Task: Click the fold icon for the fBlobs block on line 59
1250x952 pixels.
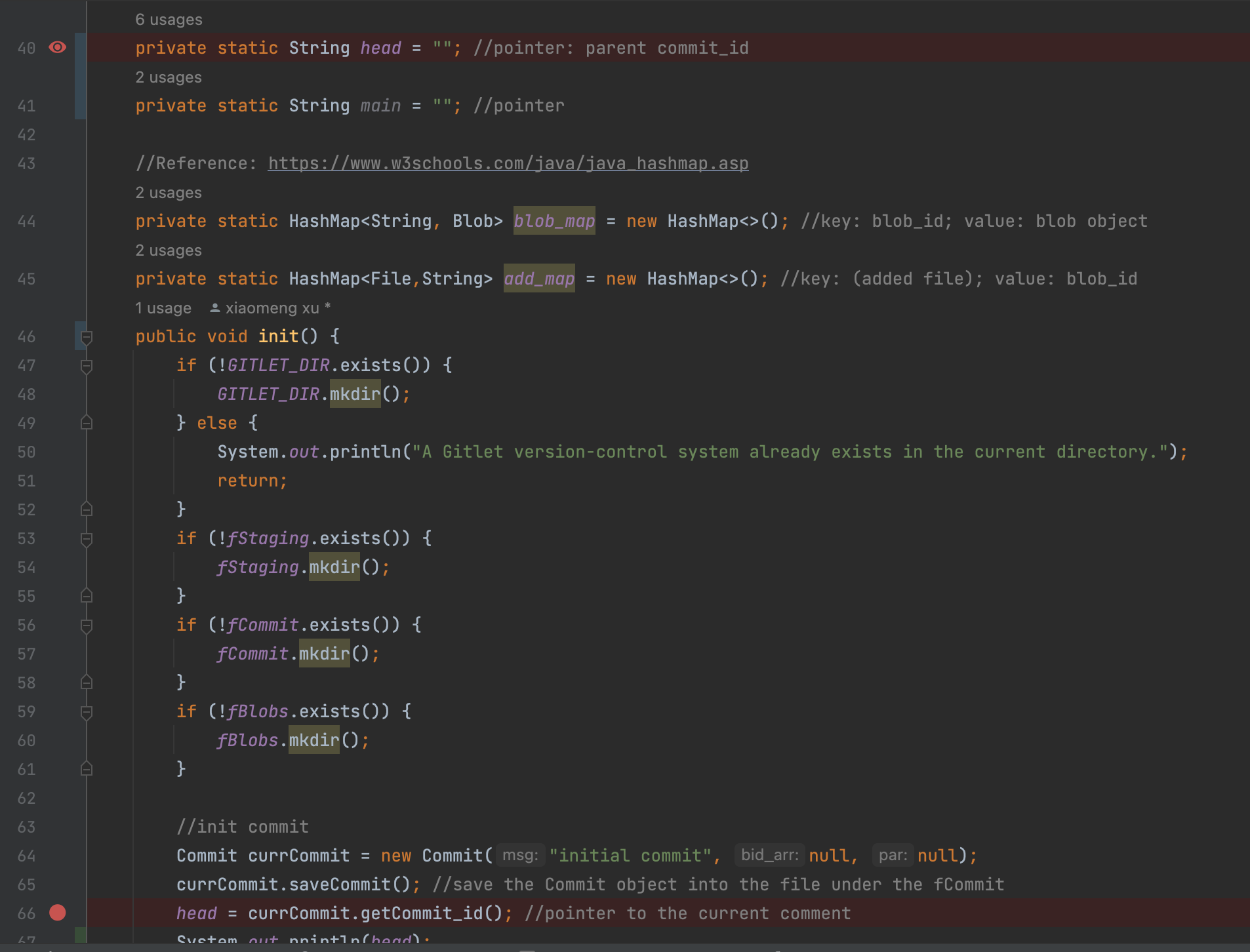Action: coord(86,712)
